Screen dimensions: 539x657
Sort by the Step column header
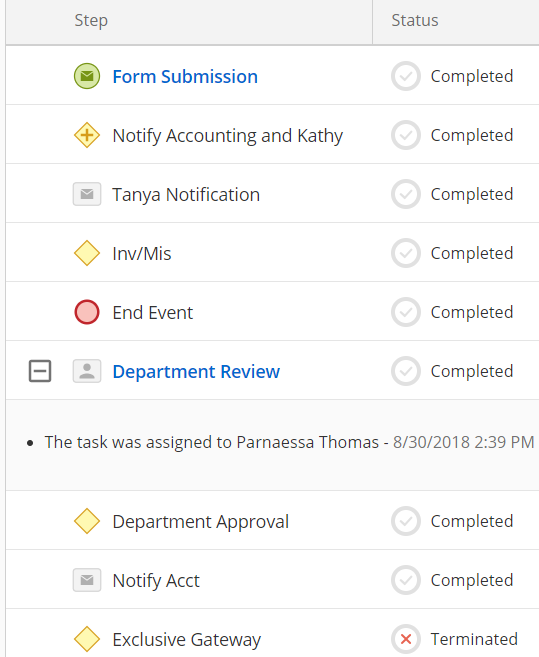(91, 21)
